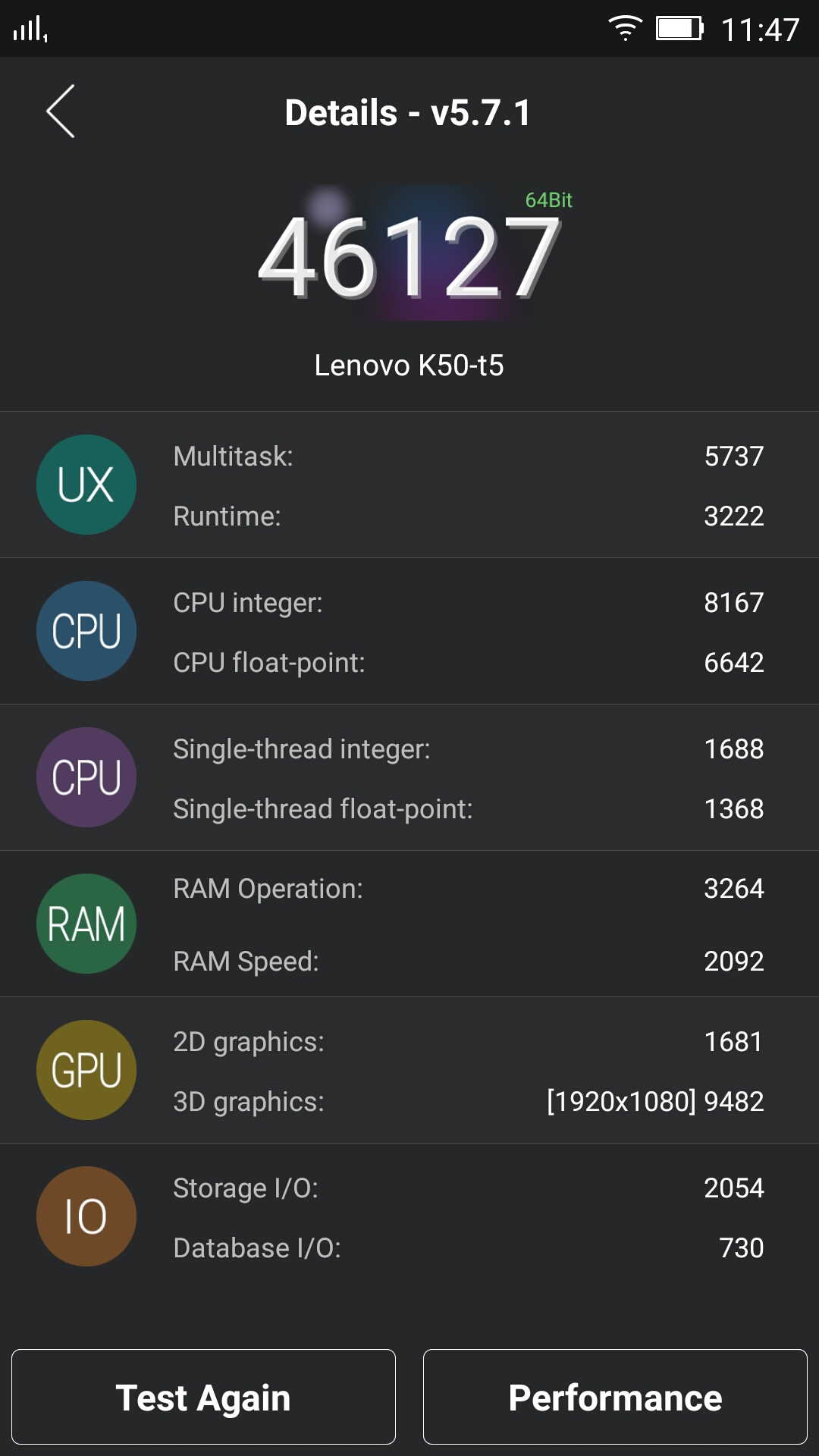
Task: Tap the battery status icon
Action: pyautogui.click(x=679, y=29)
